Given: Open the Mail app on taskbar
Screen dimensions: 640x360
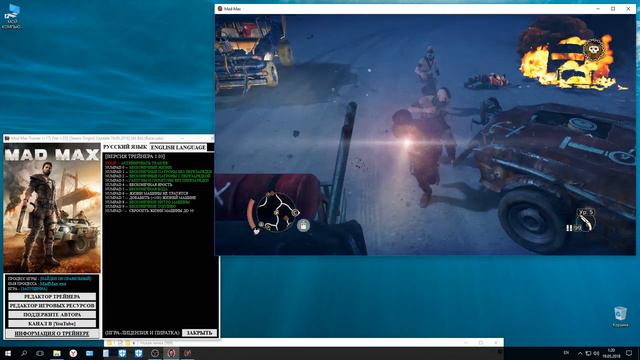Looking at the screenshot, I should click(89, 353).
